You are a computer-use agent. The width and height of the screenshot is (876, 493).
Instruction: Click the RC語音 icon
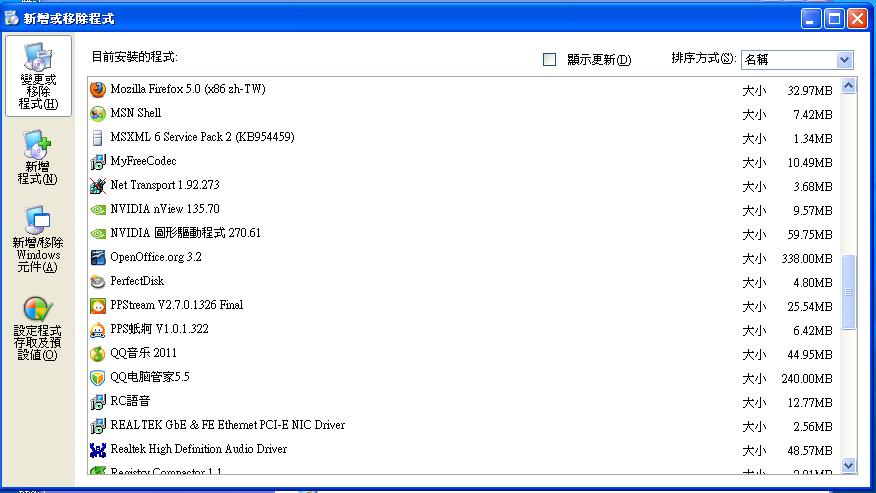click(98, 402)
